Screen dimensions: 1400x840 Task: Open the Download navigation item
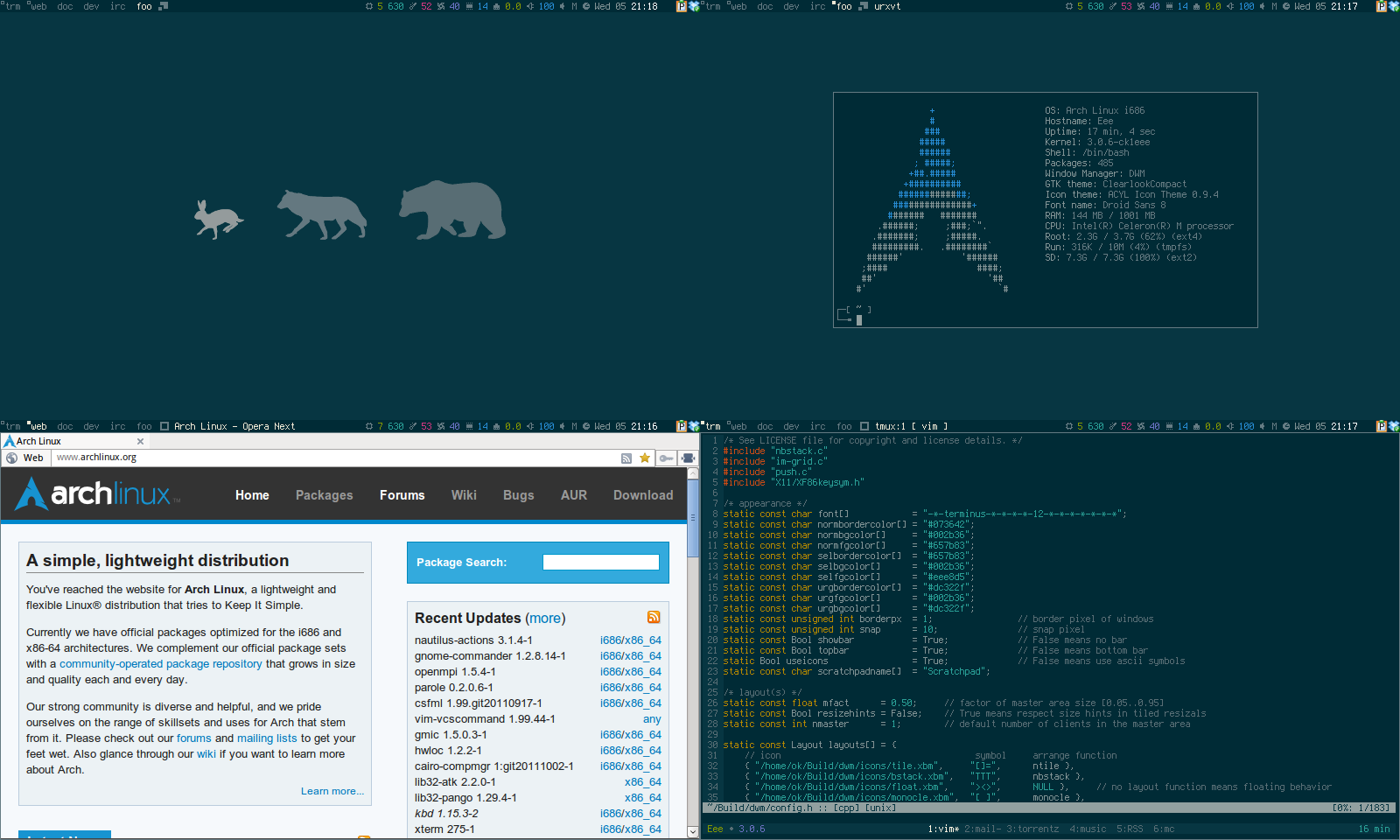click(643, 495)
